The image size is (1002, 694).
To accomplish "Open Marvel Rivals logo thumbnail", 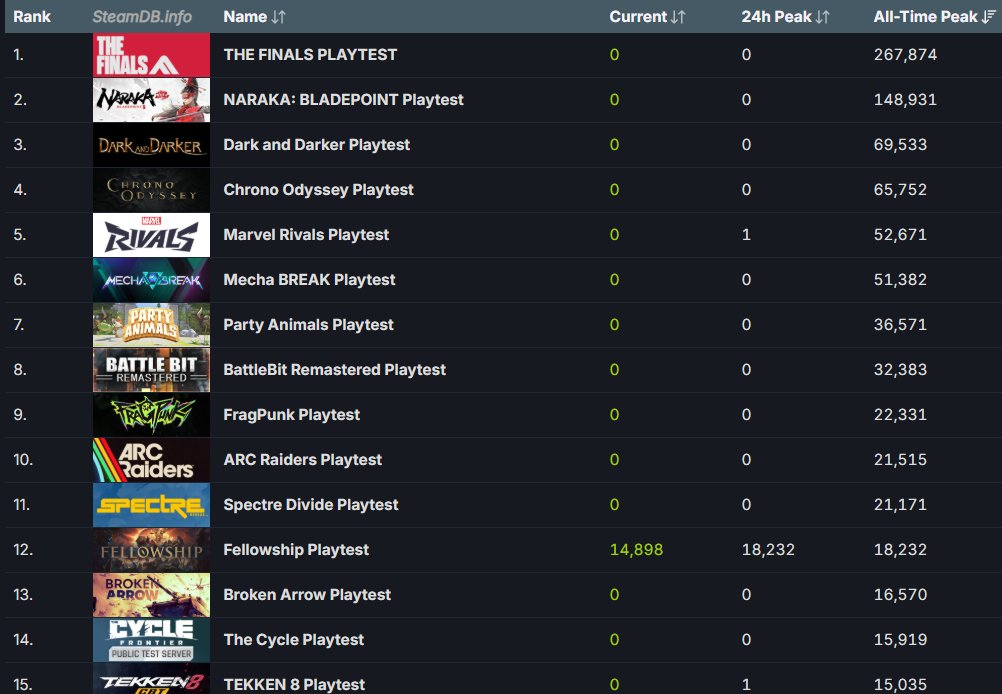I will pyautogui.click(x=151, y=235).
